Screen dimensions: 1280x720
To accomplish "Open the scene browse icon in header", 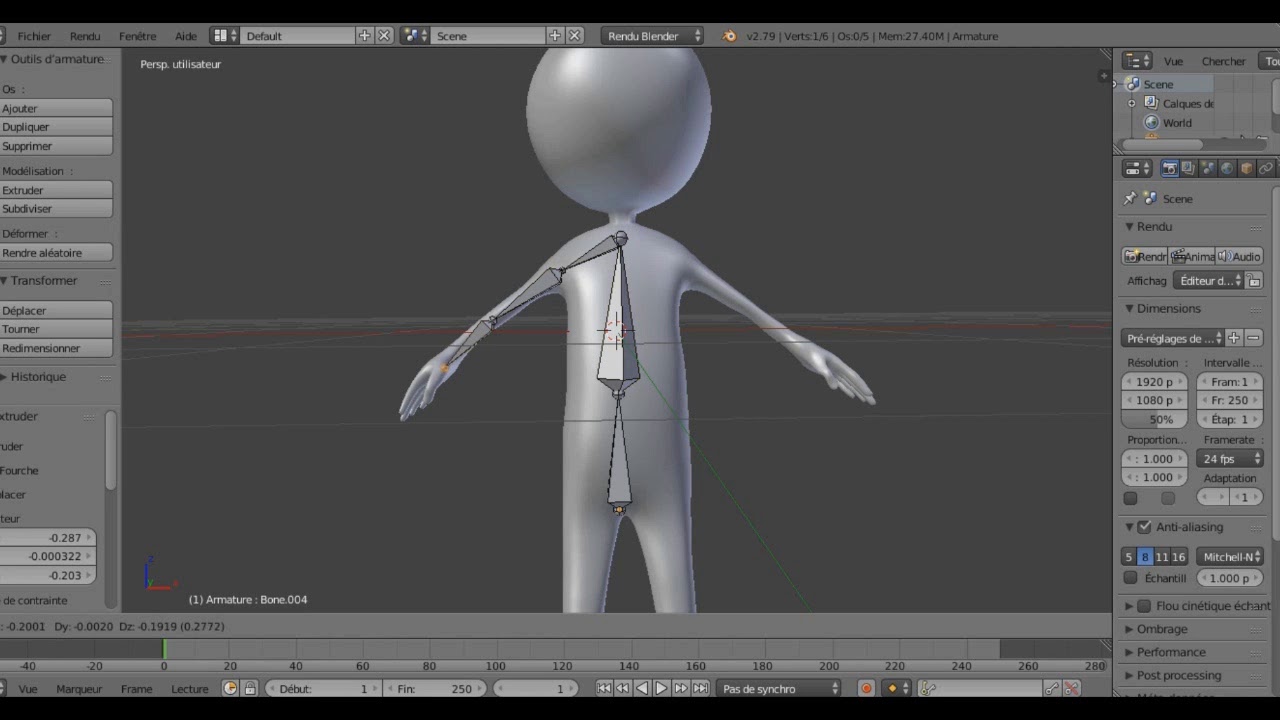I will click(414, 36).
